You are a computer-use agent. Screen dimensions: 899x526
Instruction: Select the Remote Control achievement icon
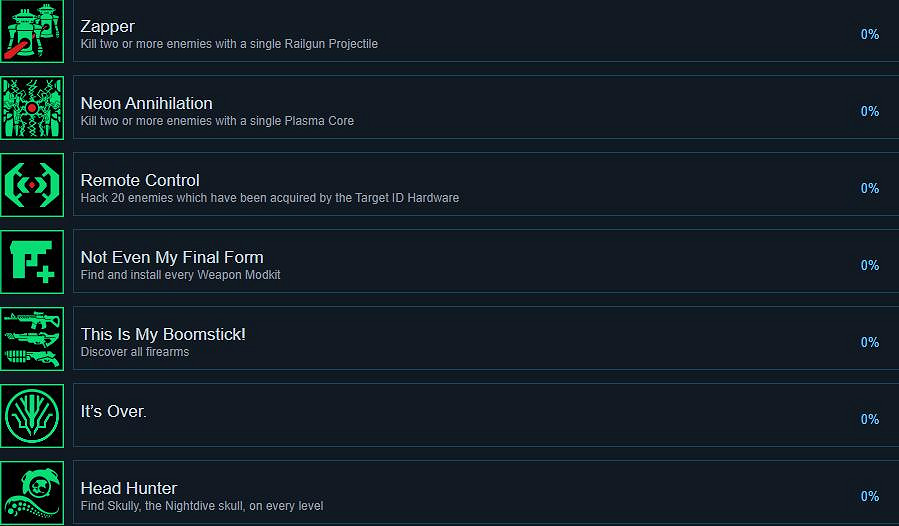pos(32,185)
